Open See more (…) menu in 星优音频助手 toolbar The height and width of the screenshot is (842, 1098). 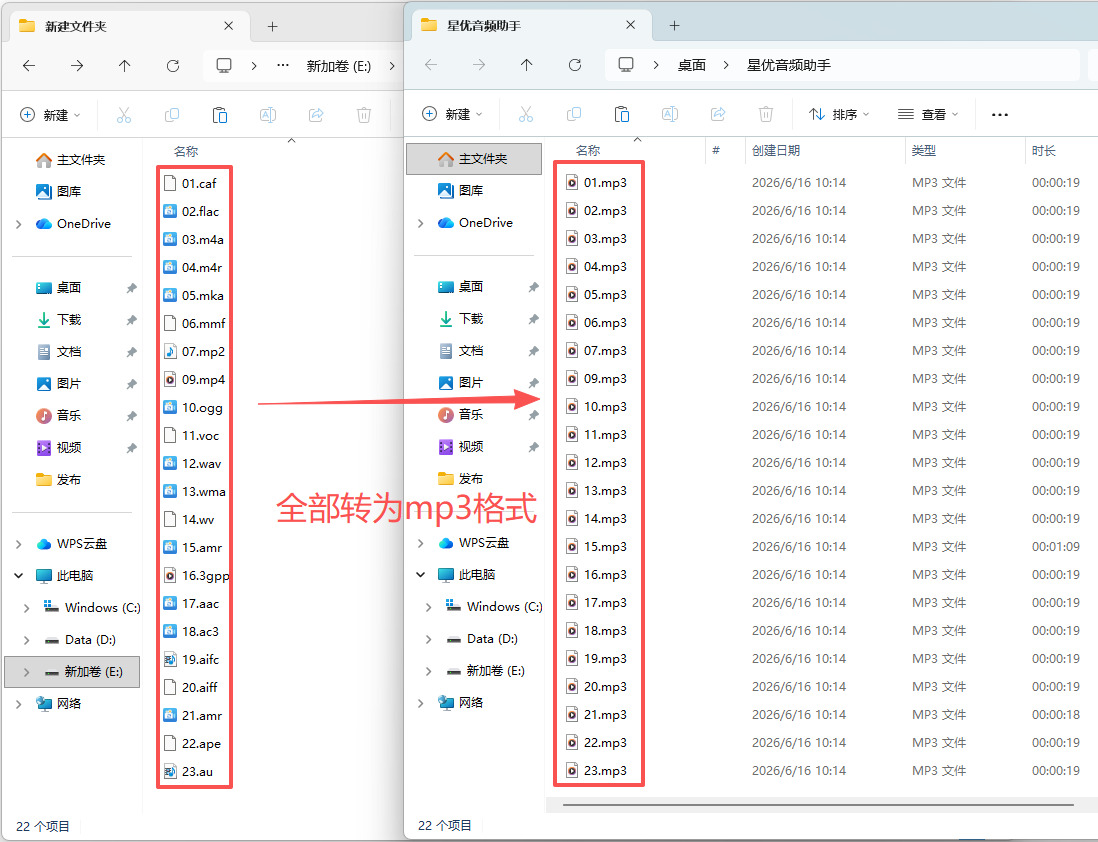coord(1000,114)
